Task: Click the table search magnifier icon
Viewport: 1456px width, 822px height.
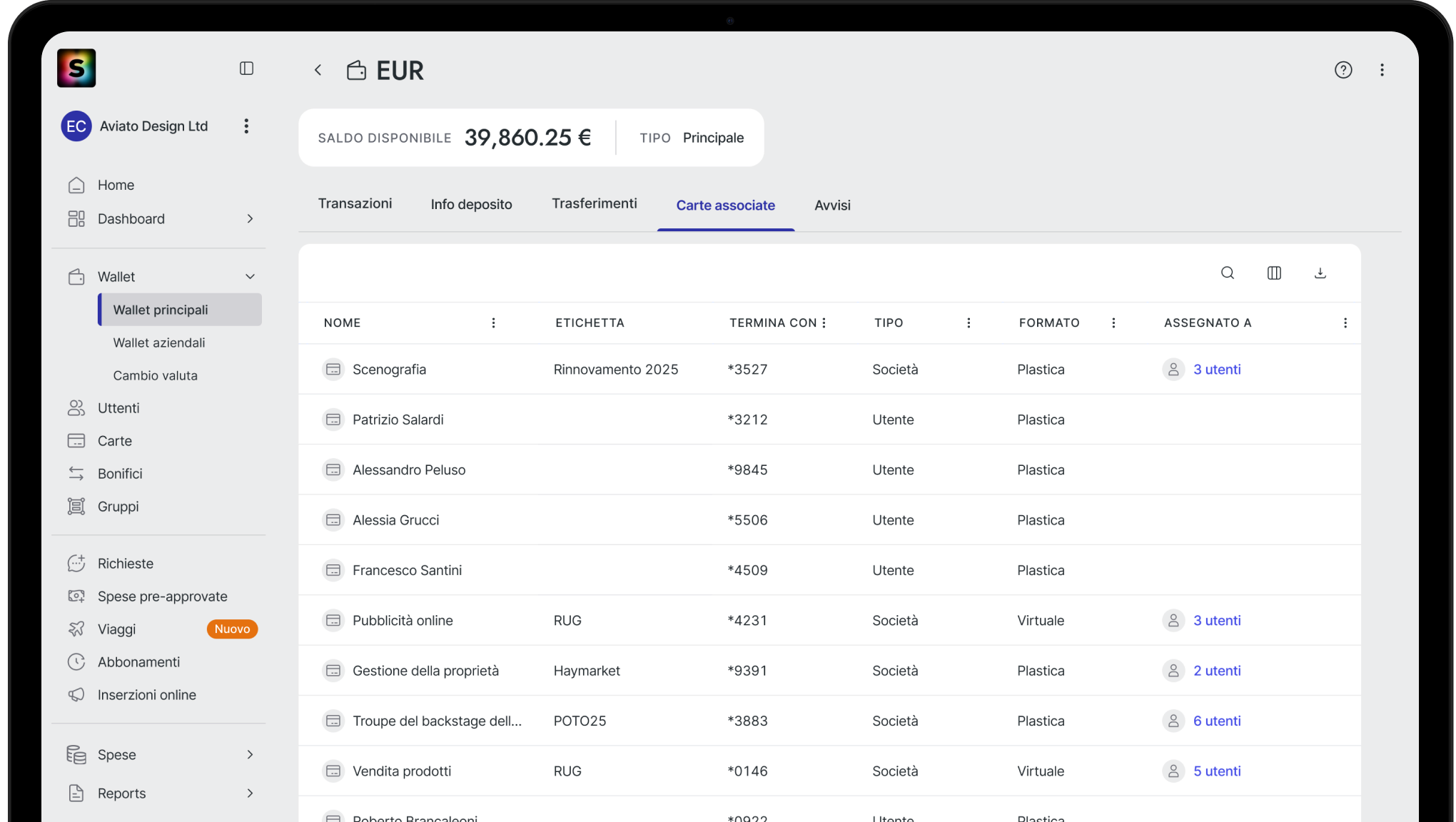Action: coord(1228,273)
